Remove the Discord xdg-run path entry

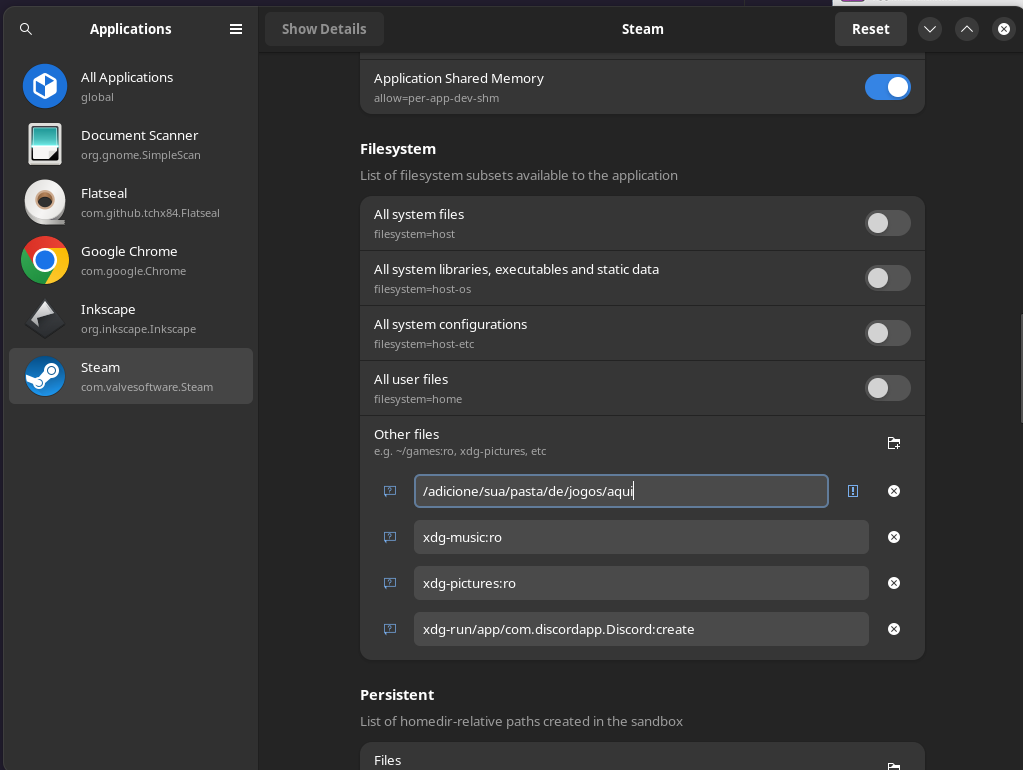click(x=894, y=629)
